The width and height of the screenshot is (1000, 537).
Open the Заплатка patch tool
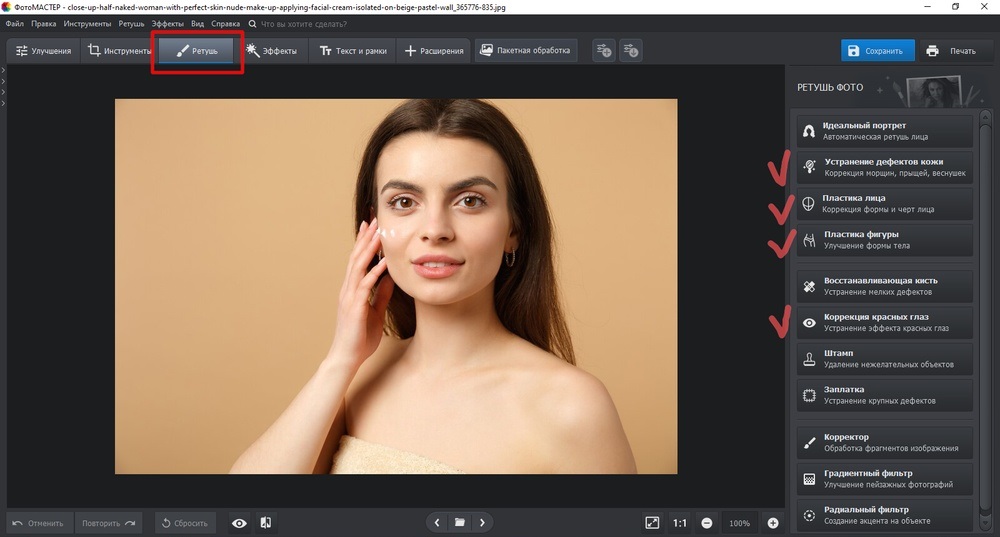coord(884,395)
